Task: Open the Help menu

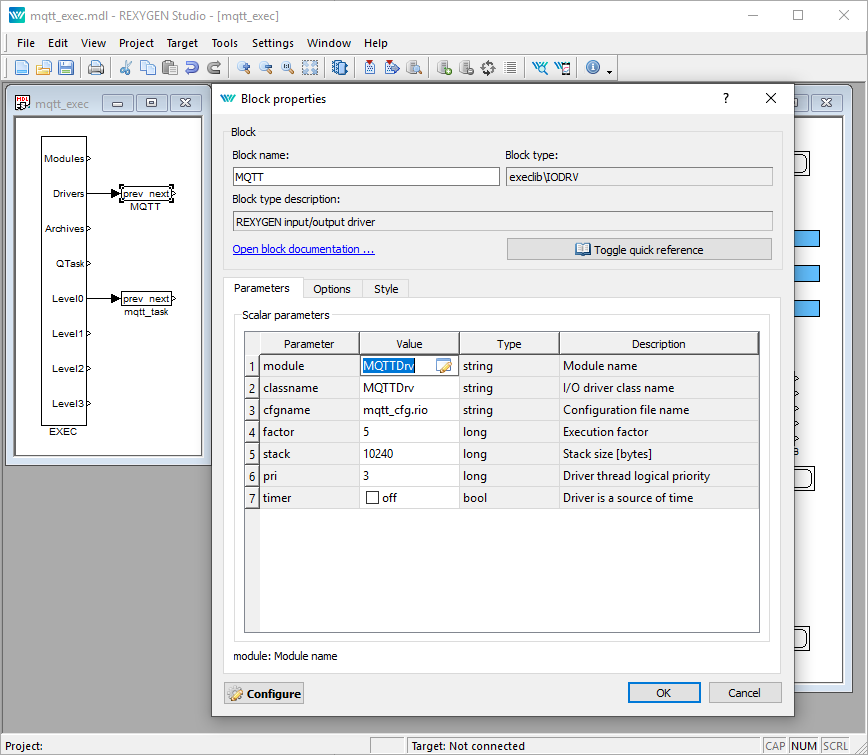Action: [x=376, y=43]
